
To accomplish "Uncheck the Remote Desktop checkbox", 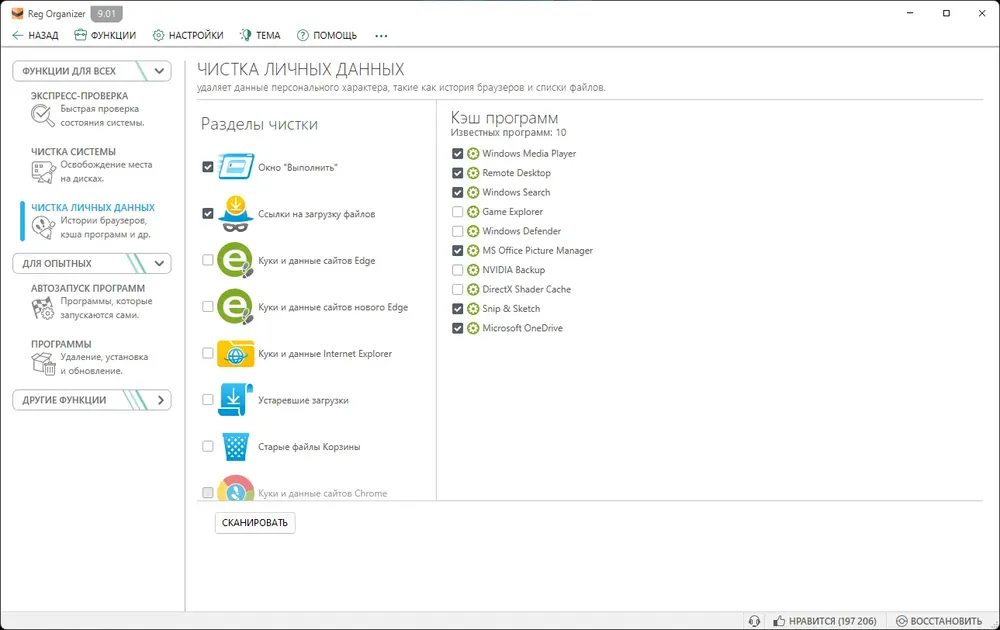I will coord(457,173).
